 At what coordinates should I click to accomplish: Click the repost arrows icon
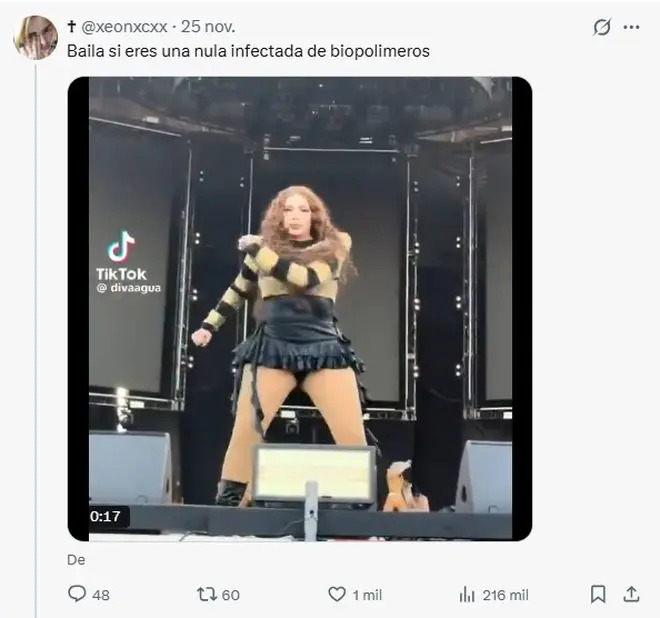pos(207,594)
